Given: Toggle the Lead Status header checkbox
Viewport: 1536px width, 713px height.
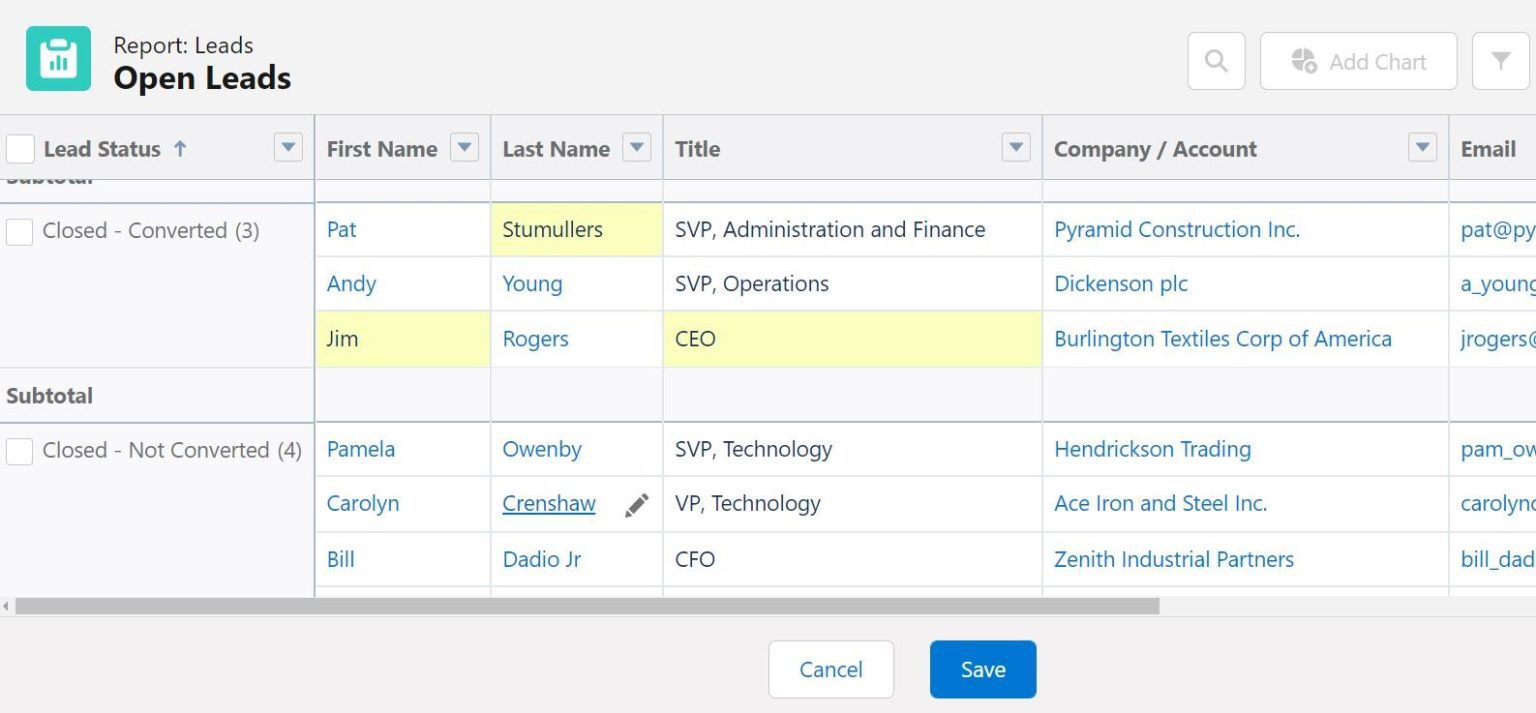Looking at the screenshot, I should [x=20, y=149].
